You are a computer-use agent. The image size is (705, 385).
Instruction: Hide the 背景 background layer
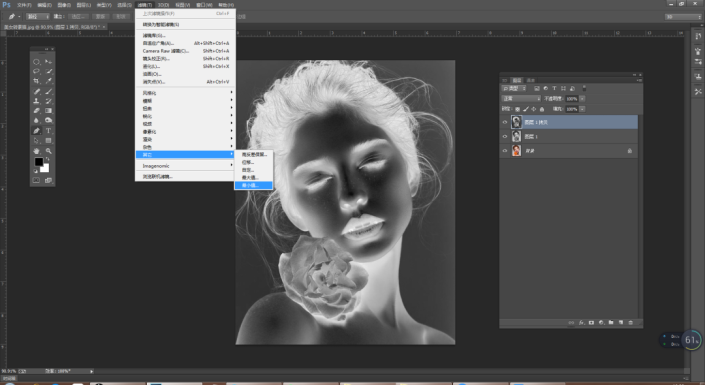[x=504, y=151]
